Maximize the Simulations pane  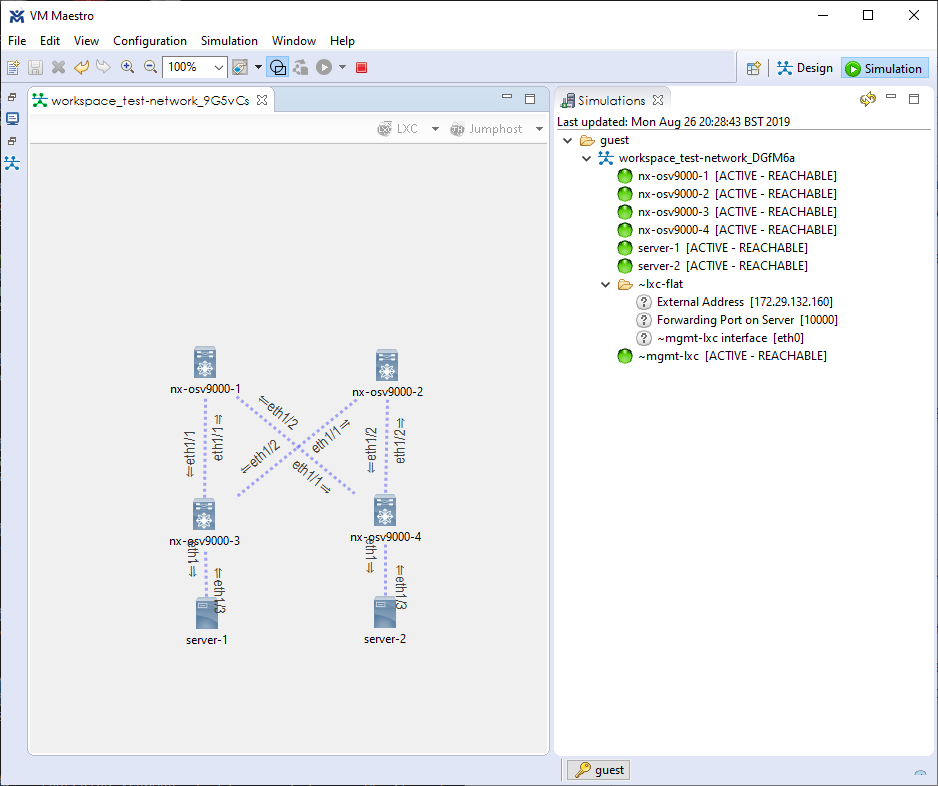[914, 99]
